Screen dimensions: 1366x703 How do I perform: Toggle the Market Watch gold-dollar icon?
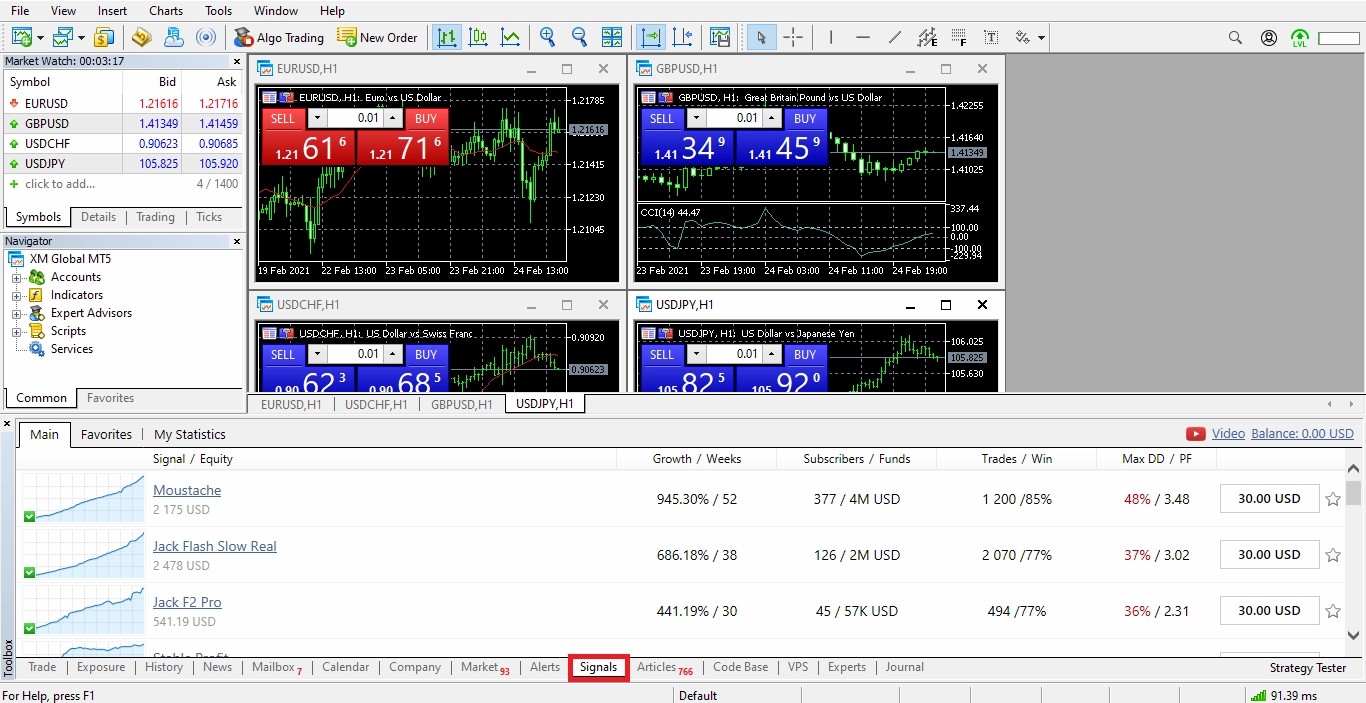pyautogui.click(x=104, y=37)
